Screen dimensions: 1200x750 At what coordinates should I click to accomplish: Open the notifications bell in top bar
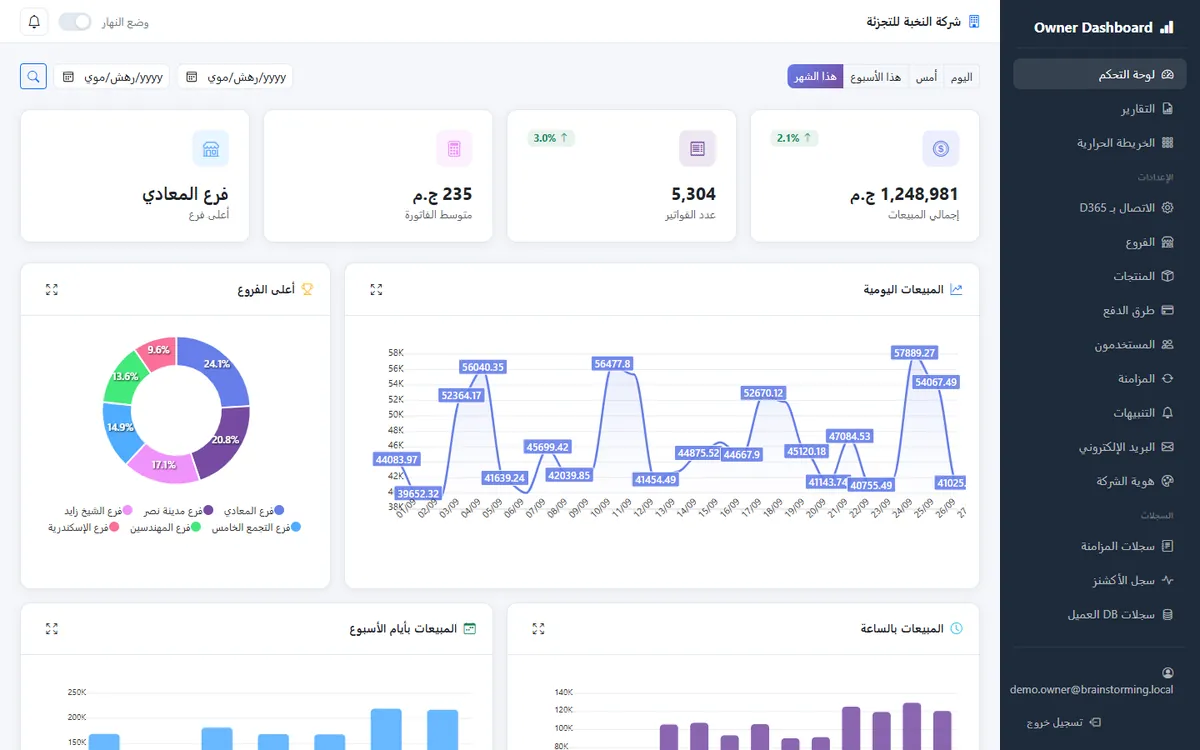click(x=34, y=22)
